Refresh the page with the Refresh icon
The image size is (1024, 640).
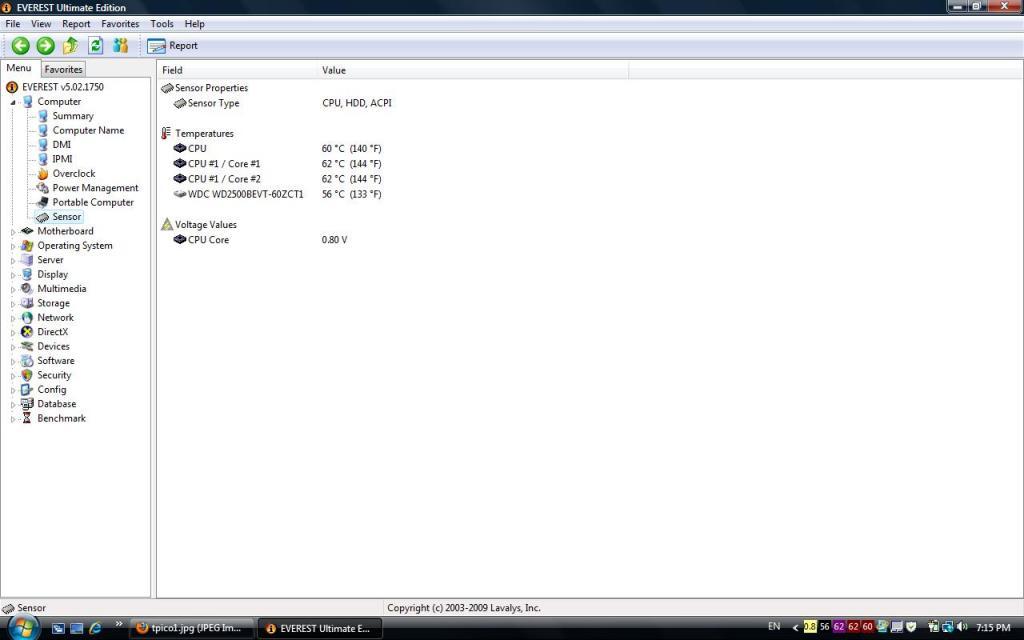pyautogui.click(x=95, y=46)
